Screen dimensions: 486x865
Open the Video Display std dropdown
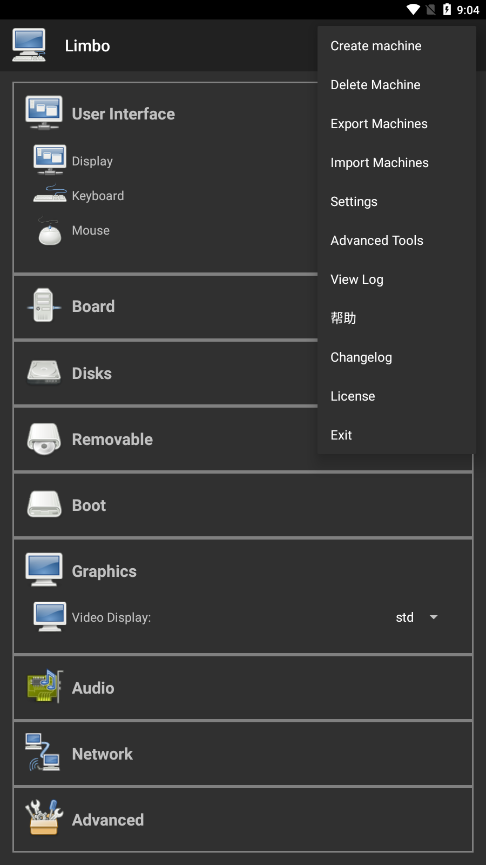tap(417, 617)
